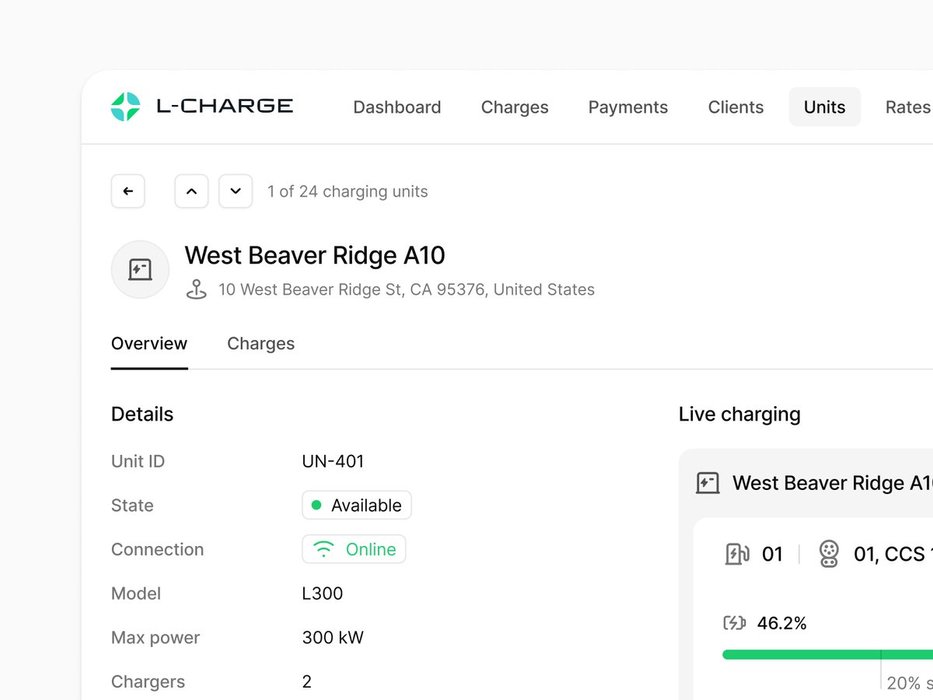Go to previous charging unit with up chevron
933x700 pixels.
point(191,191)
